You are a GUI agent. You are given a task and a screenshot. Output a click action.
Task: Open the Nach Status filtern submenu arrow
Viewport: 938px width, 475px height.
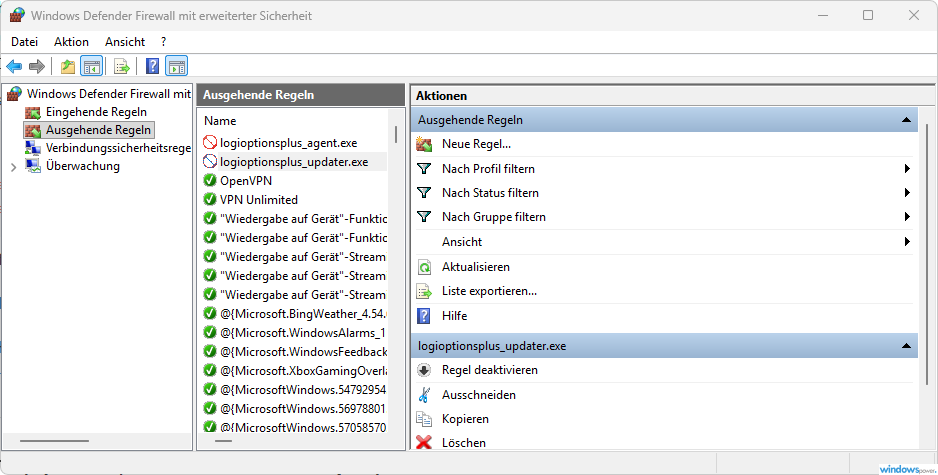click(x=907, y=193)
